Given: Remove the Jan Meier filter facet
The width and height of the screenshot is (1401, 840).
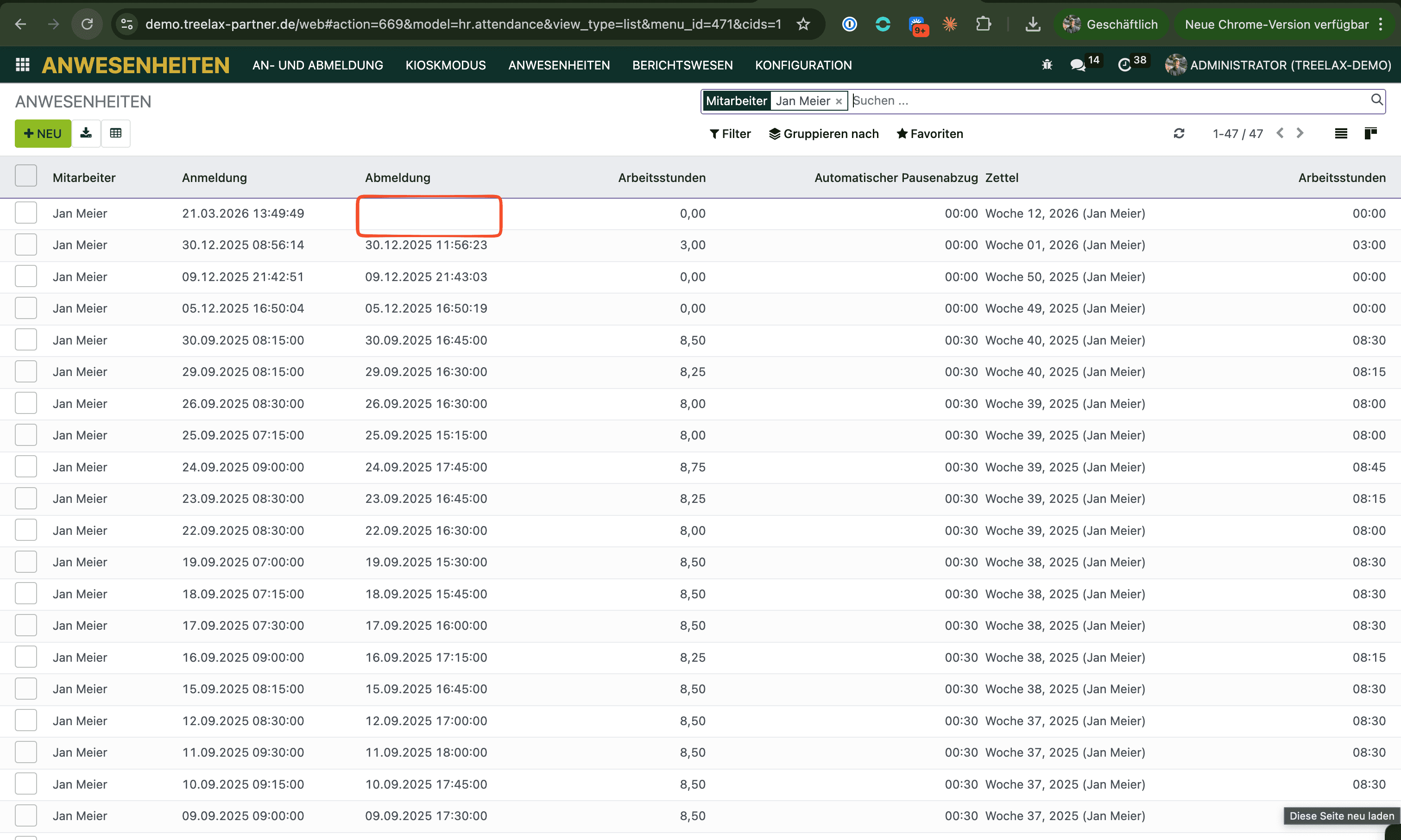Looking at the screenshot, I should point(839,101).
